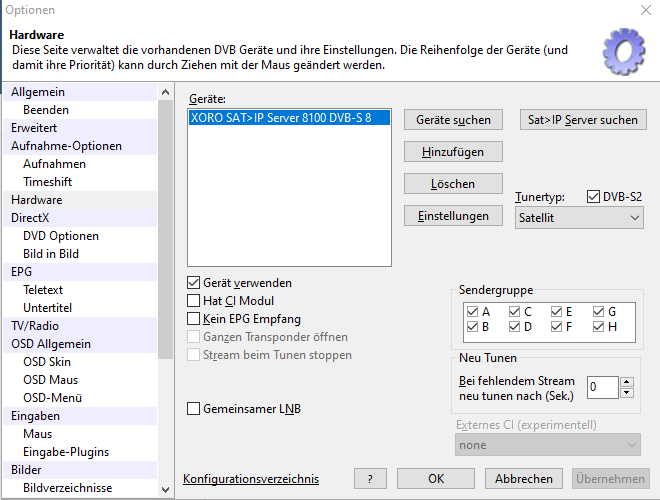Open the Aufnahmen settings page

pos(54,164)
